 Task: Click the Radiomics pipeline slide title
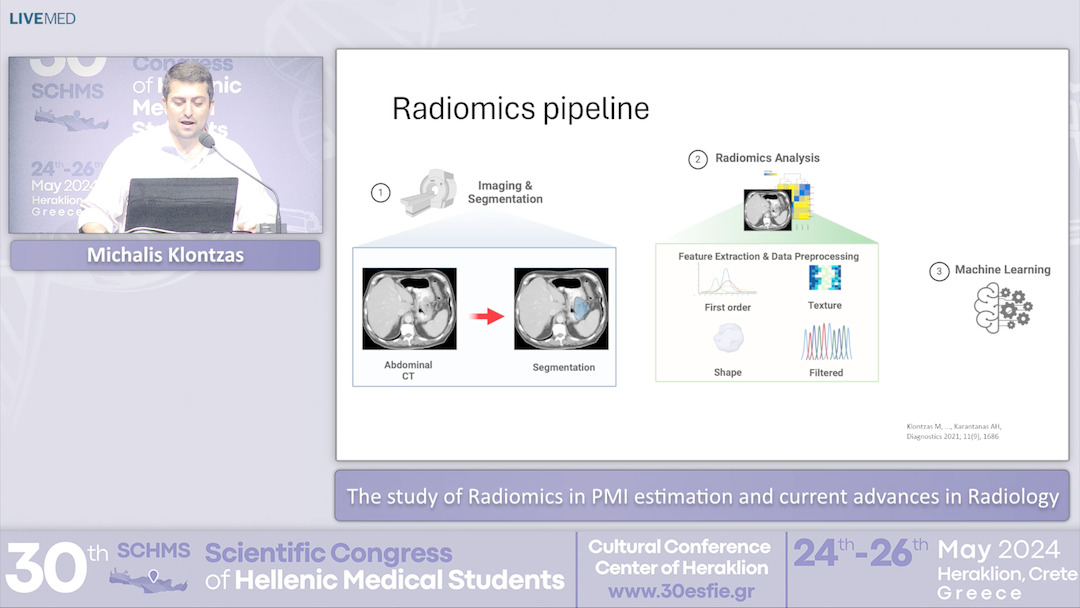[x=521, y=108]
